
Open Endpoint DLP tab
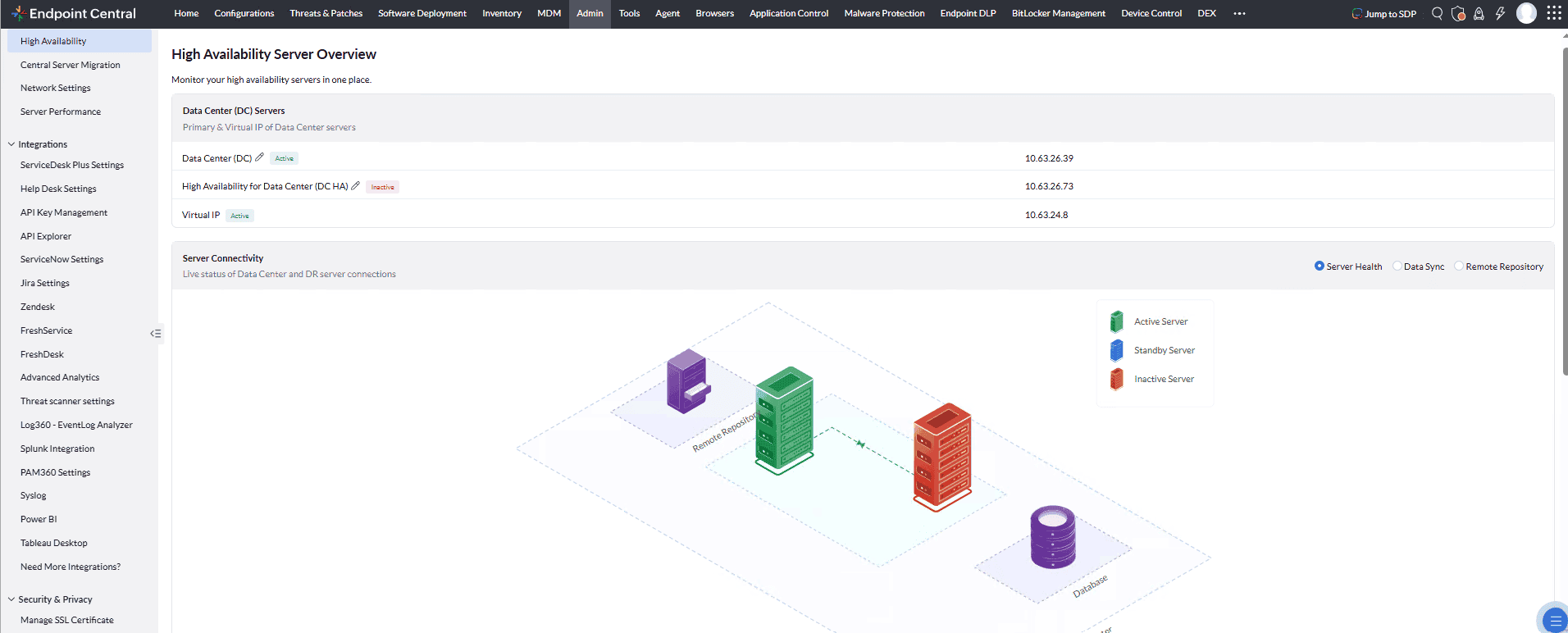pos(968,13)
